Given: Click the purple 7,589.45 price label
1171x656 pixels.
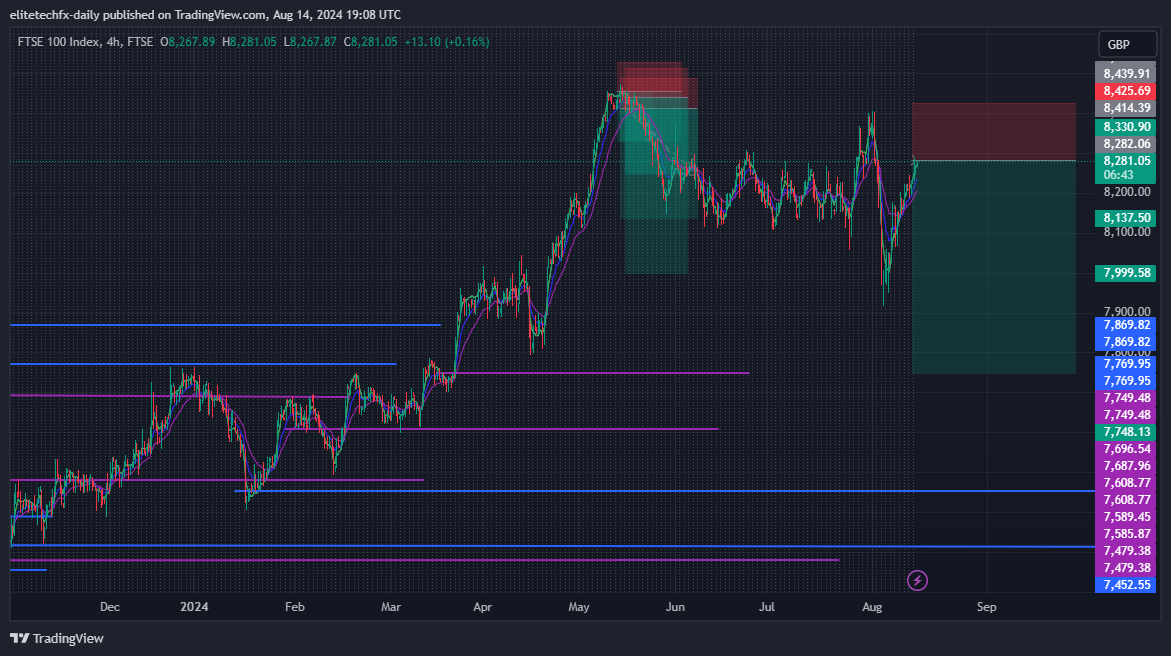Looking at the screenshot, I should [x=1126, y=517].
